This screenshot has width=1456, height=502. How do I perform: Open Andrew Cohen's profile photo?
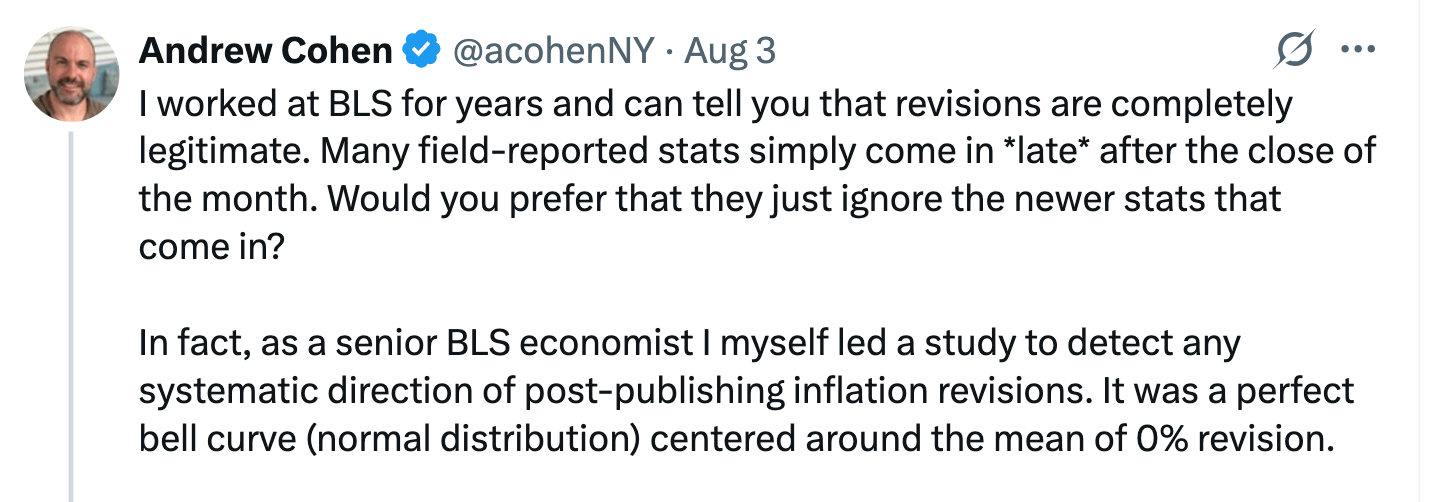(71, 74)
